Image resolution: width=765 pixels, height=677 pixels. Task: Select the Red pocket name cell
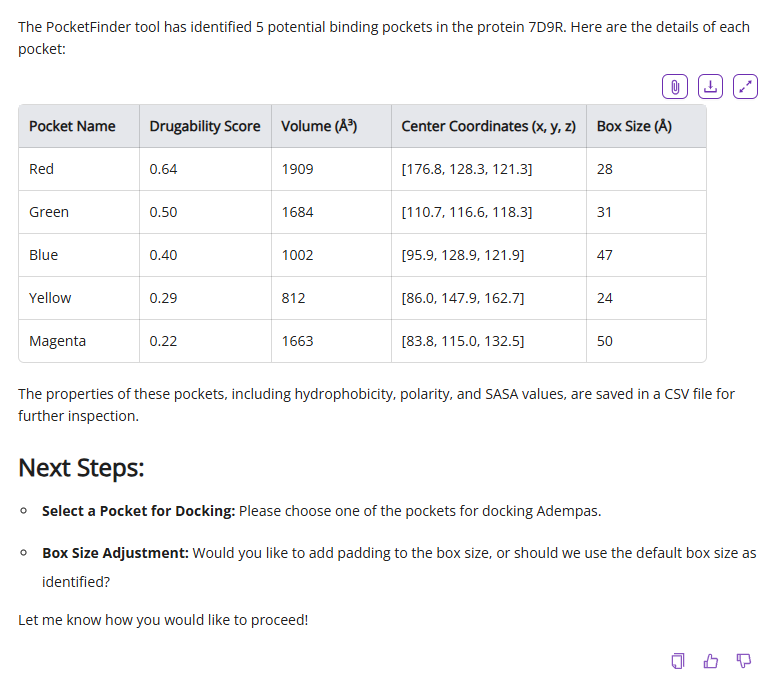coord(42,169)
